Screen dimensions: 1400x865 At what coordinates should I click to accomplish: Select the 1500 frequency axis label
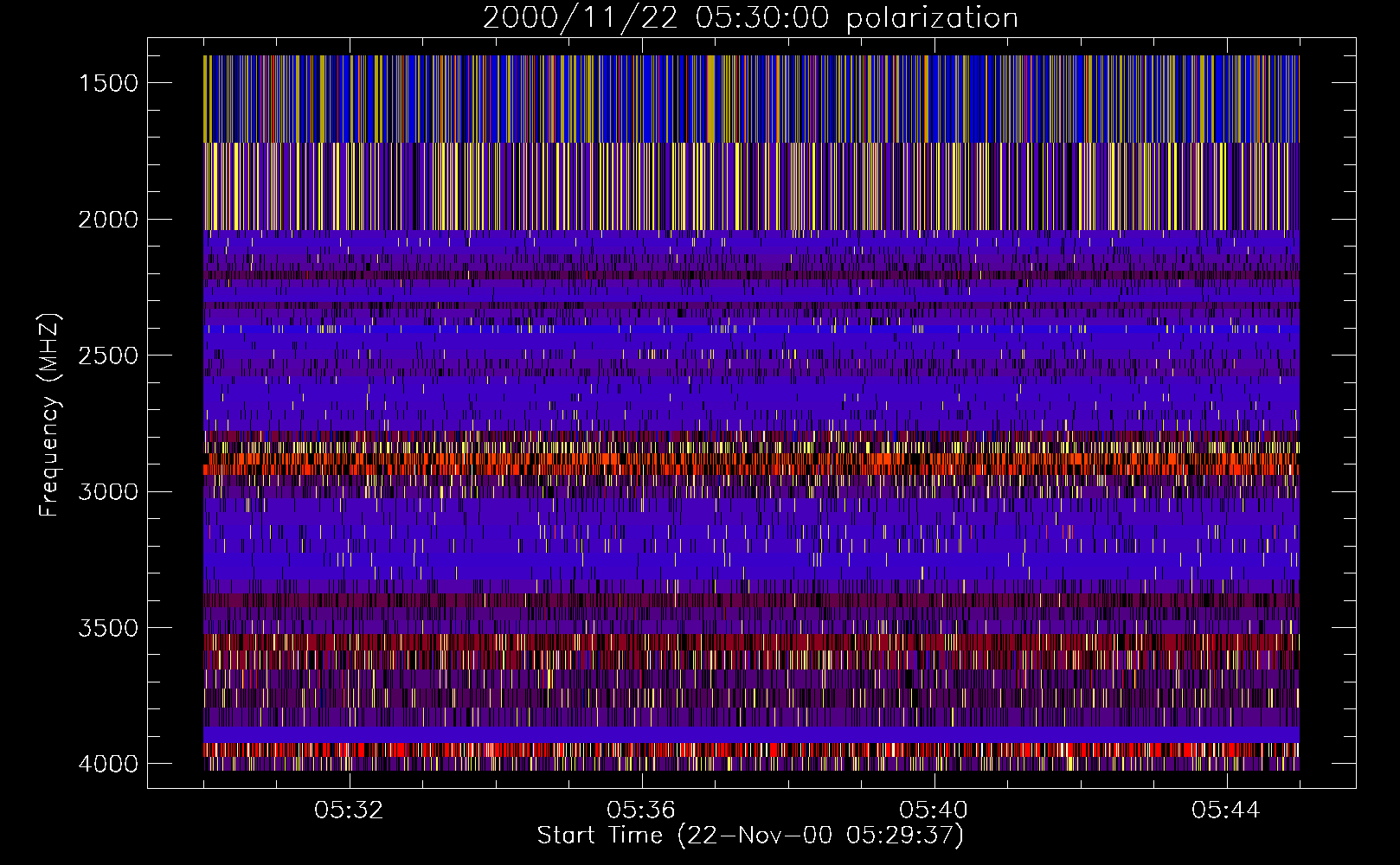(x=108, y=83)
